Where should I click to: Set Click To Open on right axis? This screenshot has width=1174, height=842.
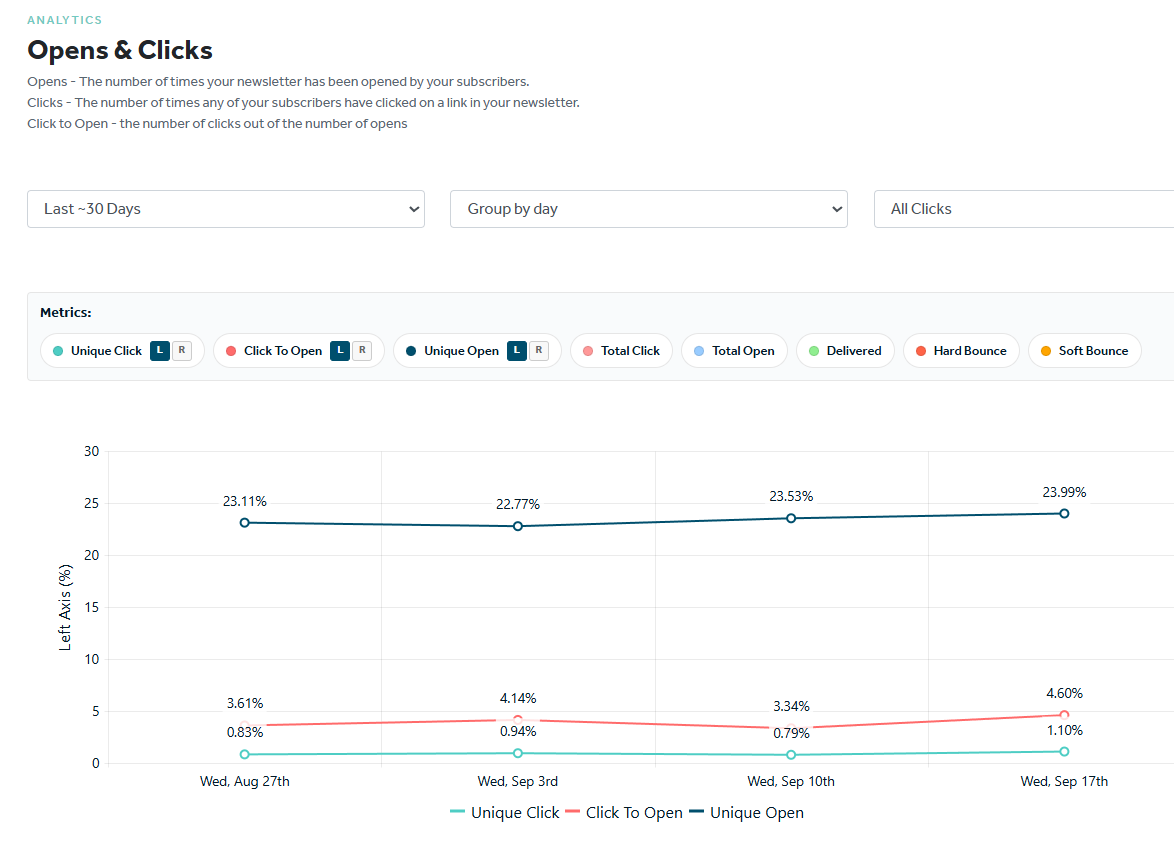362,350
